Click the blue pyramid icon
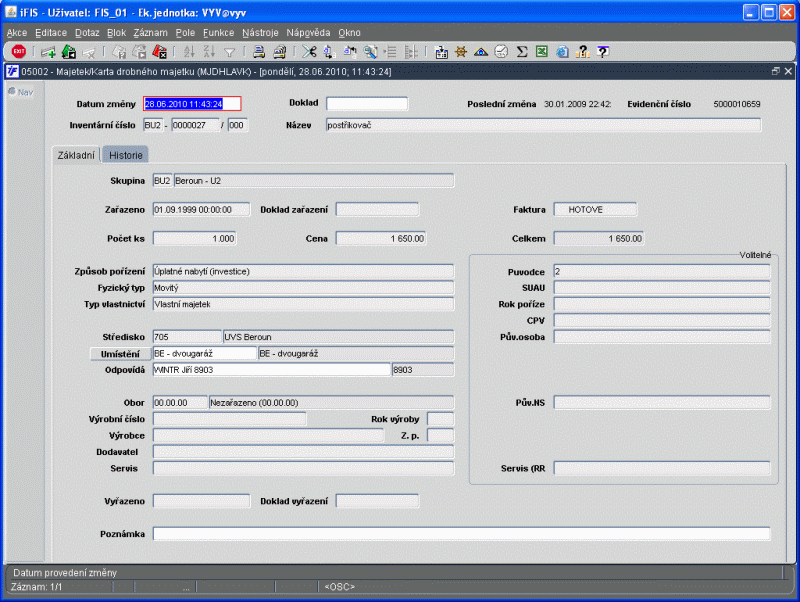800x602 pixels. [x=481, y=52]
